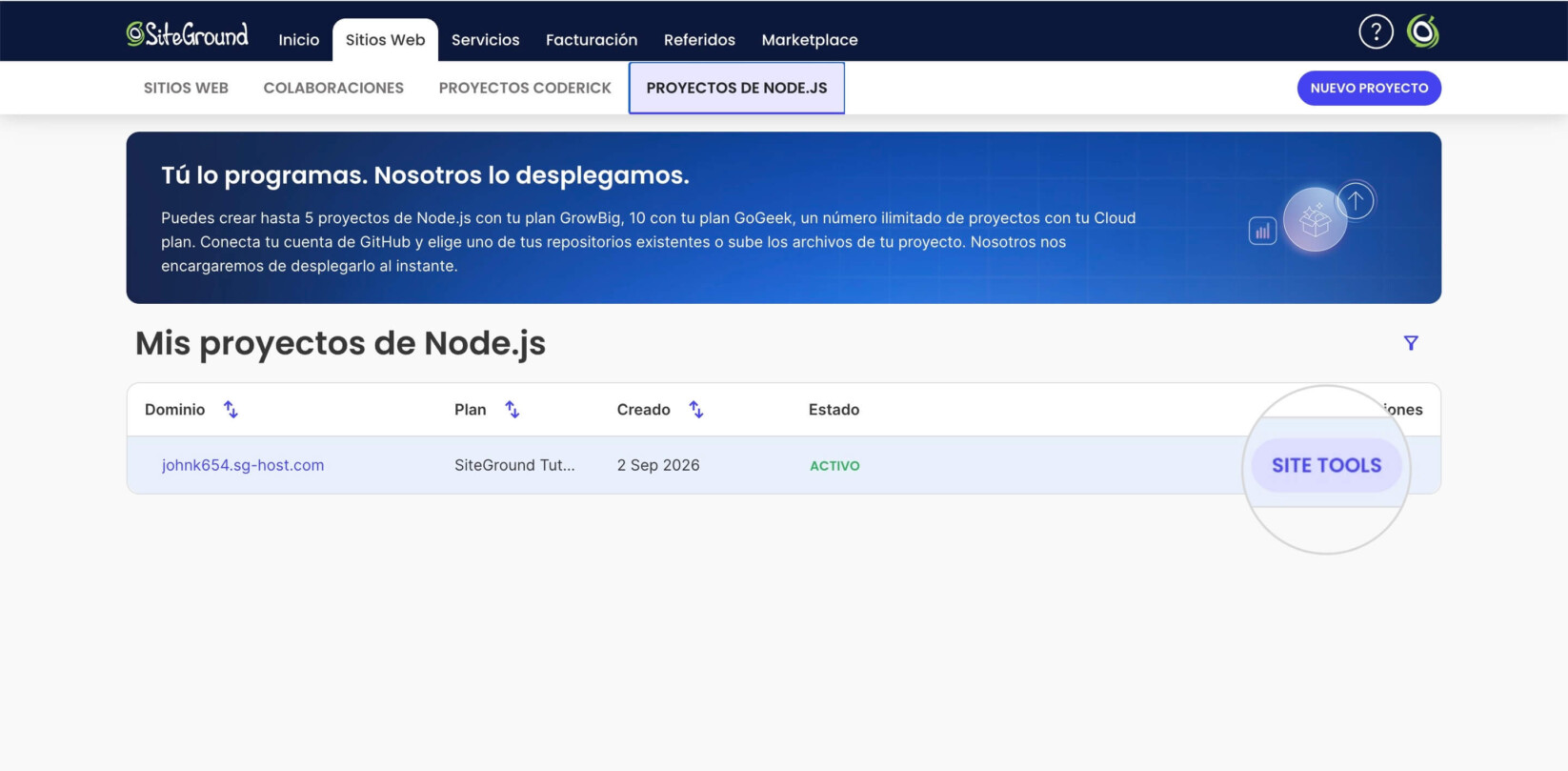Open the help question mark icon
This screenshot has width=1568, height=771.
click(x=1376, y=32)
